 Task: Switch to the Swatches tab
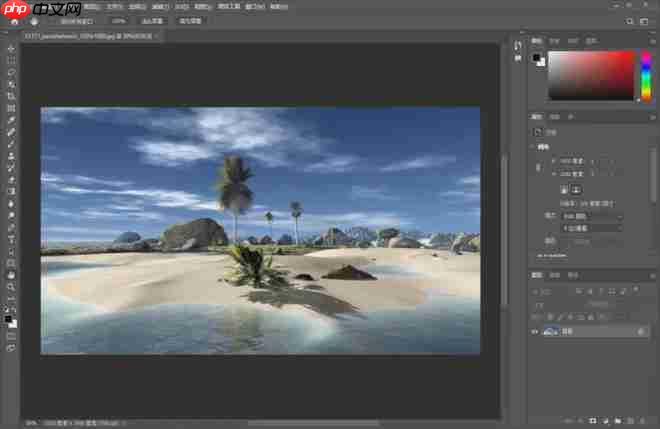tap(554, 41)
